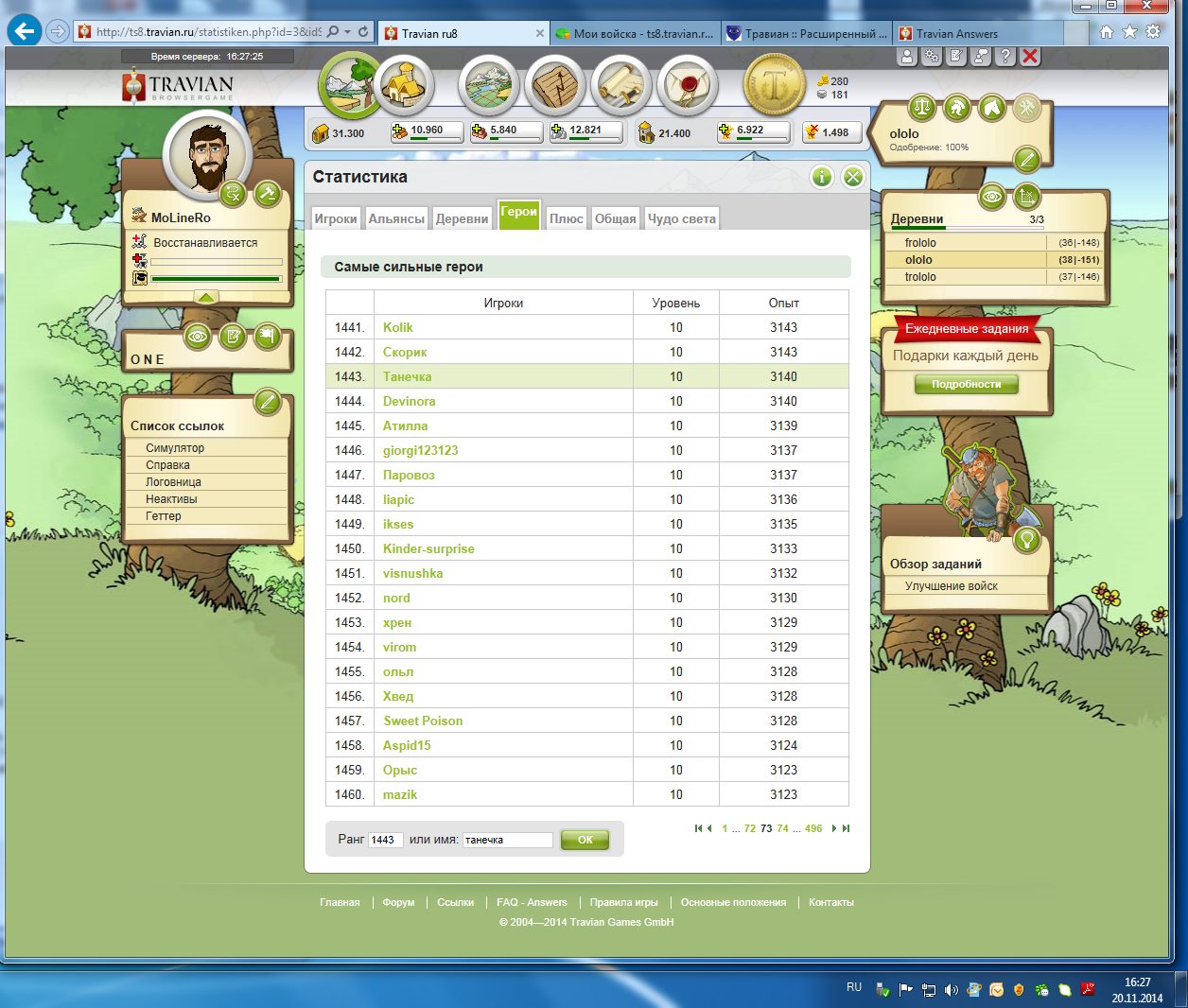Viewport: 1188px width, 1008px height.
Task: Open the reports scroll icon
Action: click(621, 84)
